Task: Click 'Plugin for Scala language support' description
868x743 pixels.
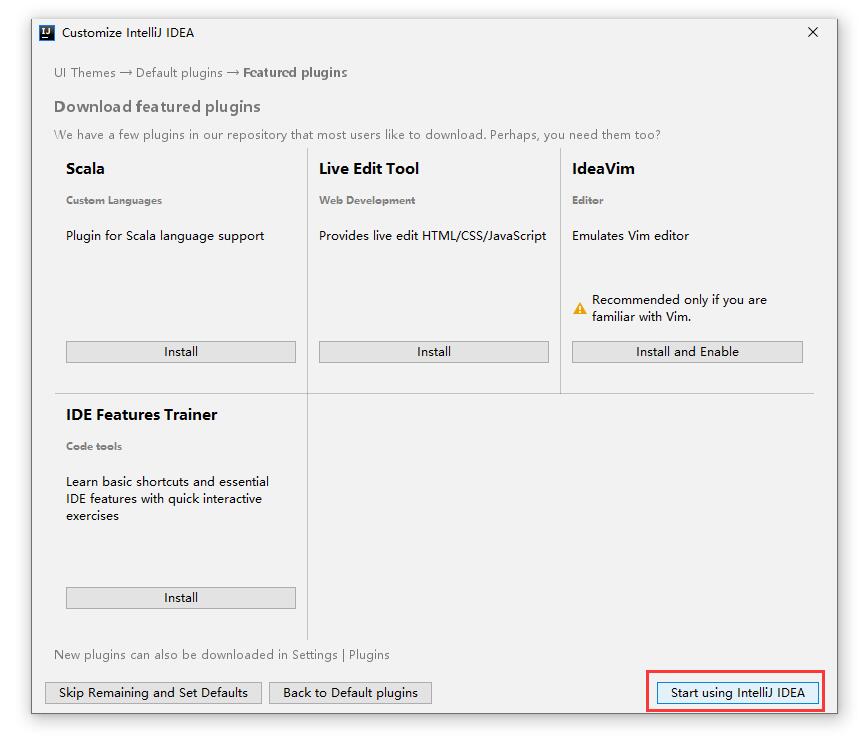Action: pyautogui.click(x=165, y=236)
